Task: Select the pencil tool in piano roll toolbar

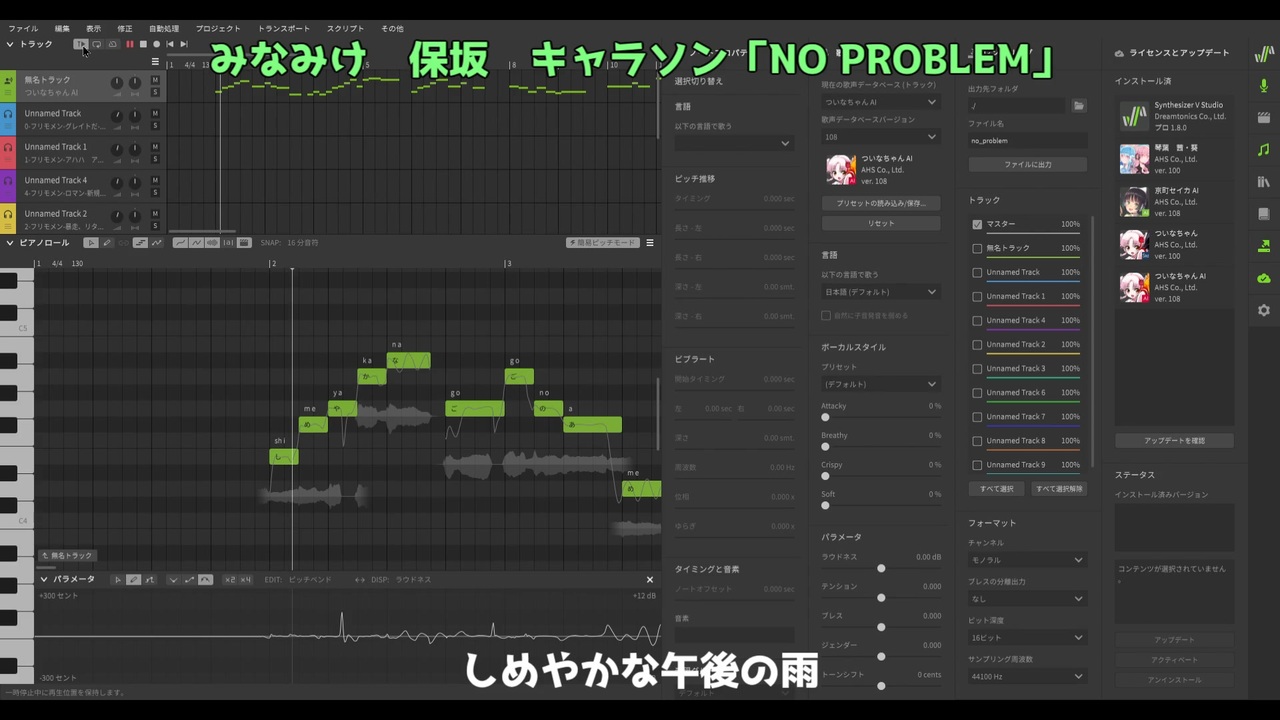Action: (106, 243)
